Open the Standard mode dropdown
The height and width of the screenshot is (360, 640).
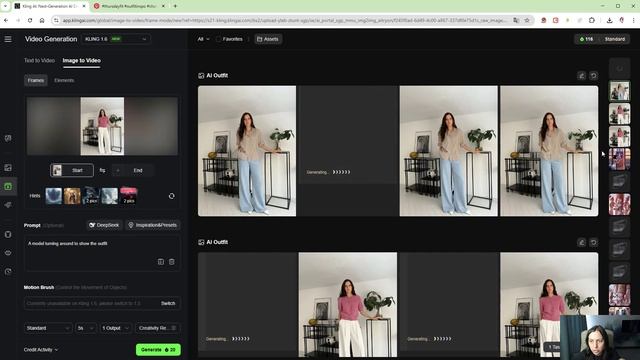pos(48,328)
